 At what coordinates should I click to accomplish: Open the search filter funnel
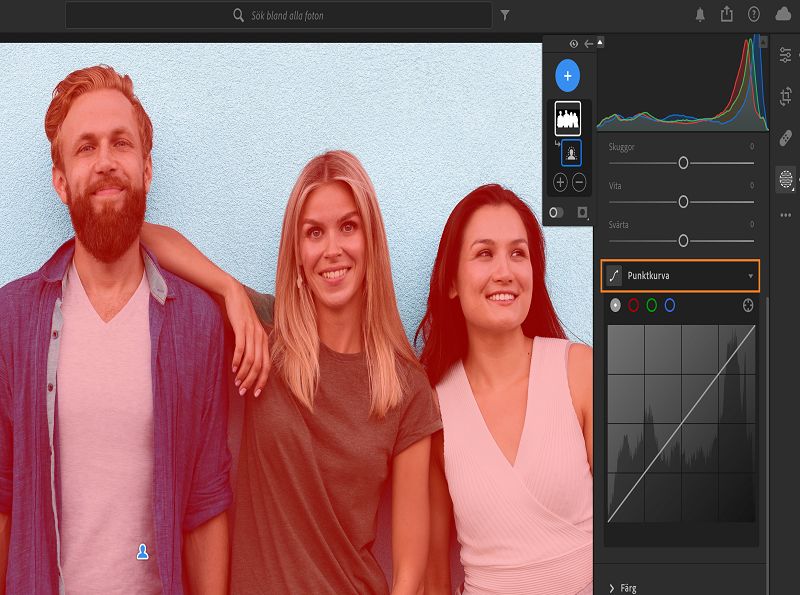(x=505, y=15)
